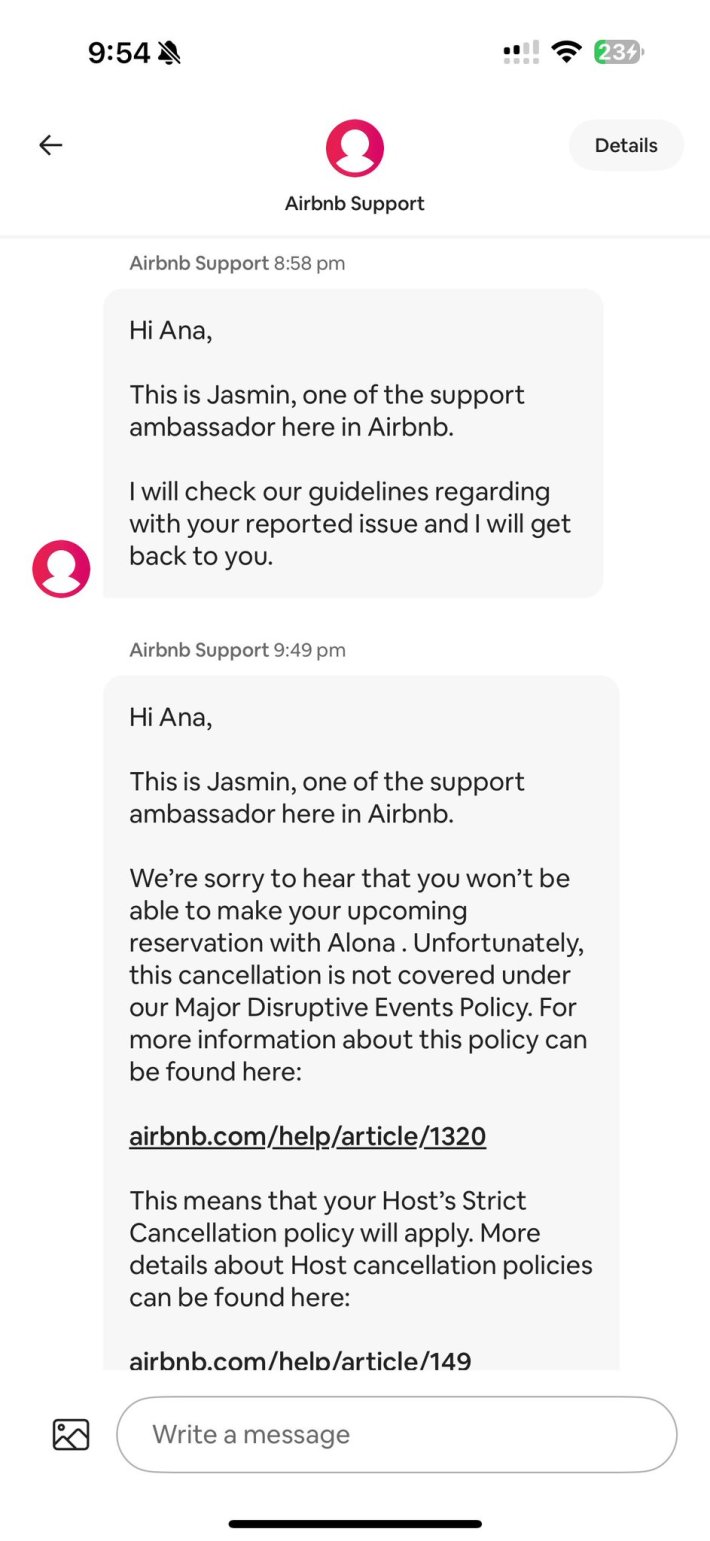Tap the back arrow to leave chat
710x1541 pixels.
pyautogui.click(x=51, y=145)
